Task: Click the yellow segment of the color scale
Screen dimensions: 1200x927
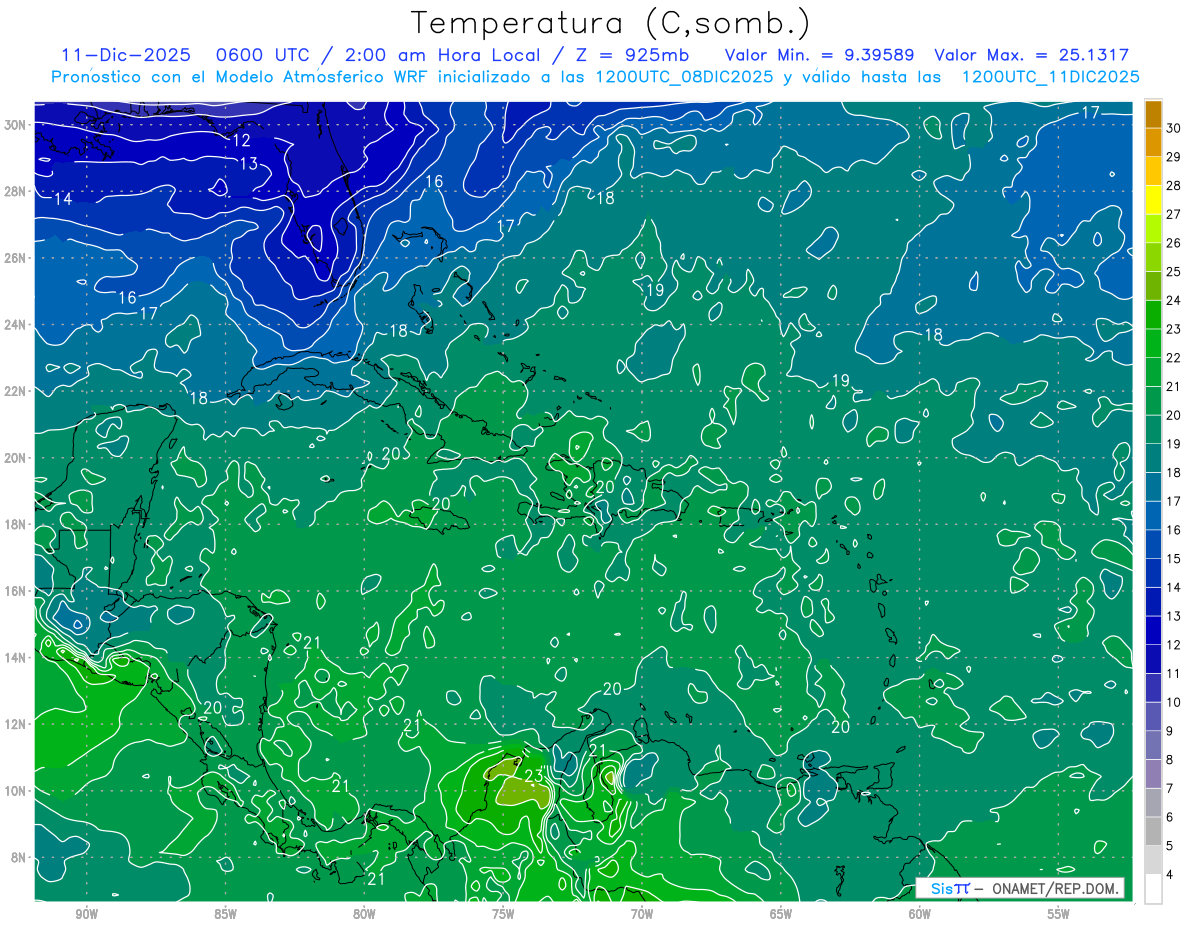Action: (1153, 200)
